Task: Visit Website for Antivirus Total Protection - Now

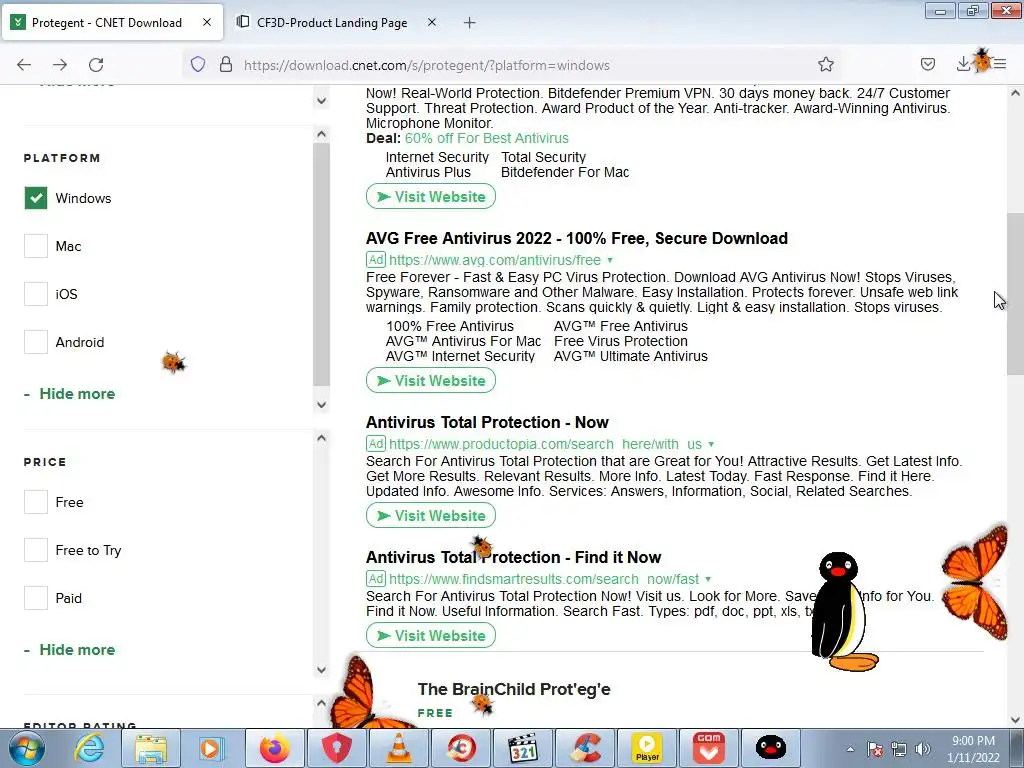Action: tap(431, 516)
